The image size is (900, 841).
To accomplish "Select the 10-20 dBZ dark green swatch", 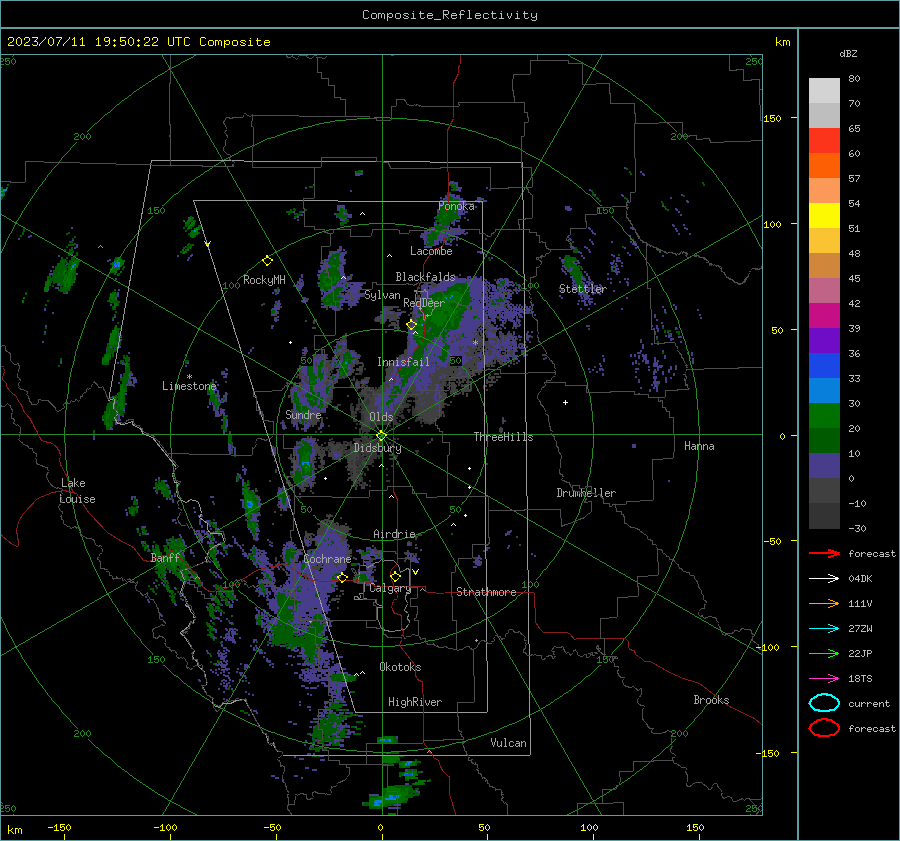I will [x=824, y=440].
